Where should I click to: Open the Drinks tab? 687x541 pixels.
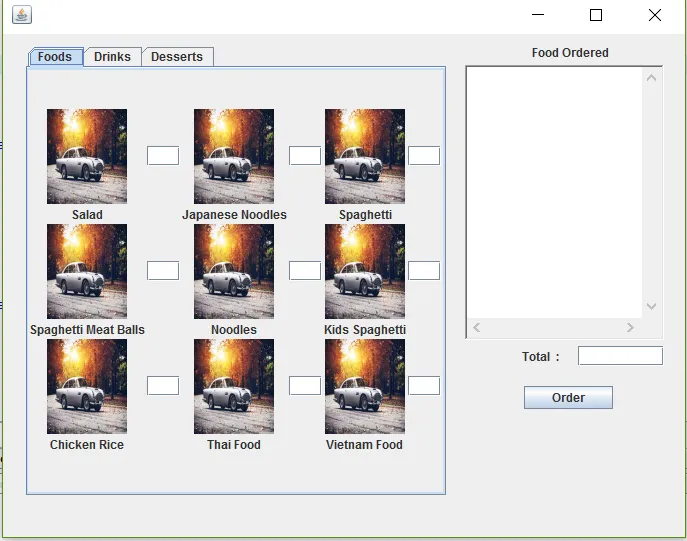(112, 57)
